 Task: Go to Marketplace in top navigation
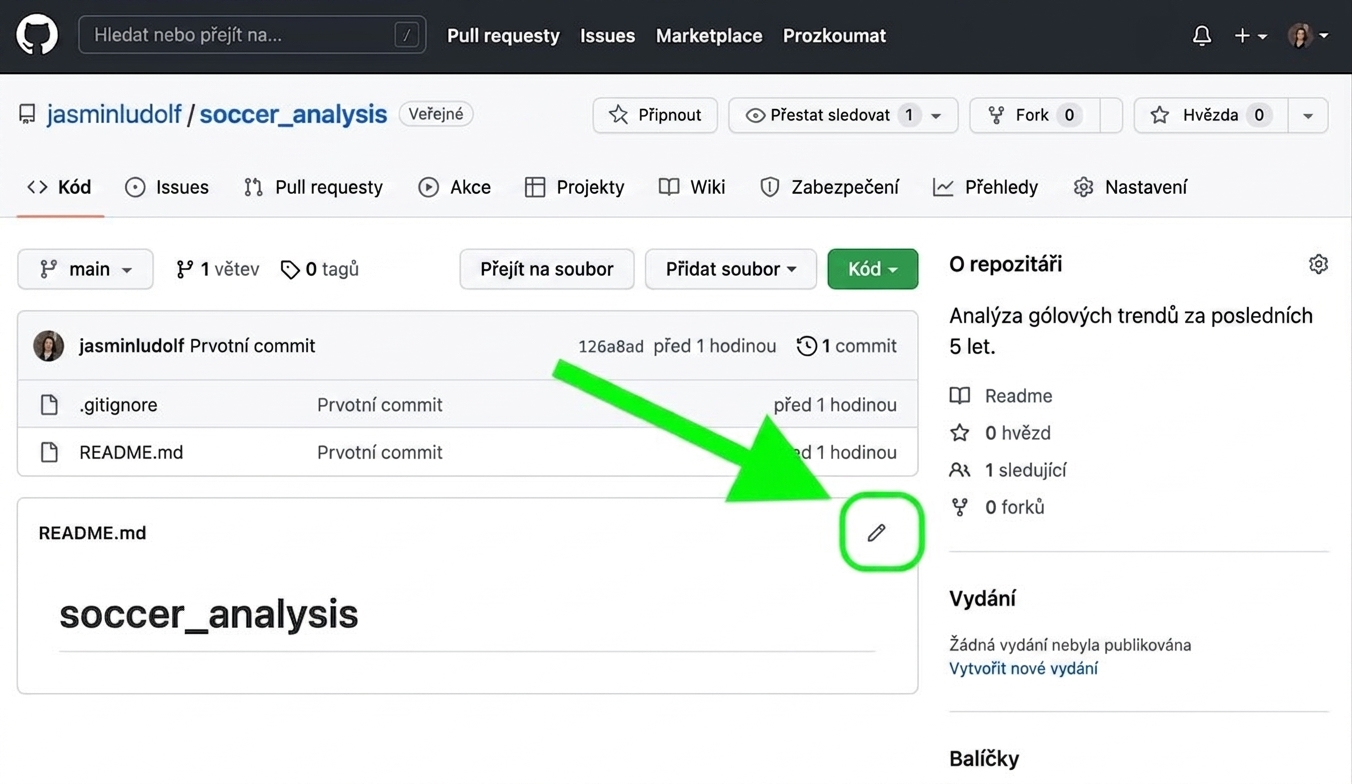(x=709, y=35)
